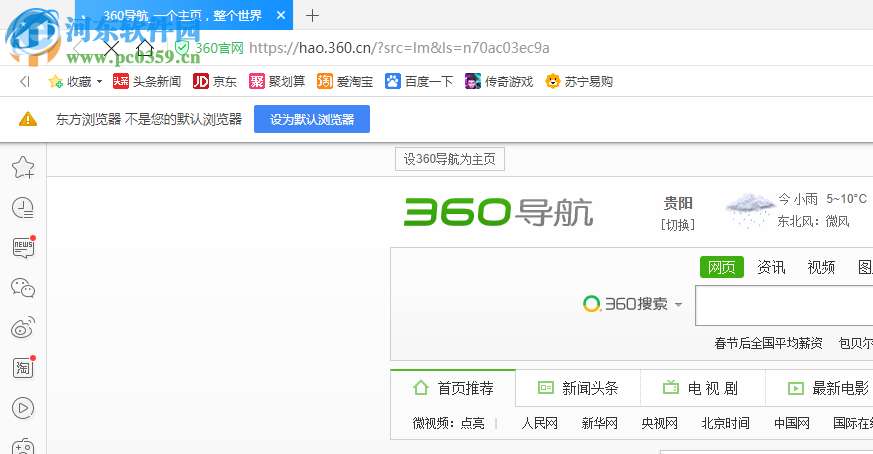Select the 网页 search tab
Screen dimensions: 873x454
click(722, 267)
